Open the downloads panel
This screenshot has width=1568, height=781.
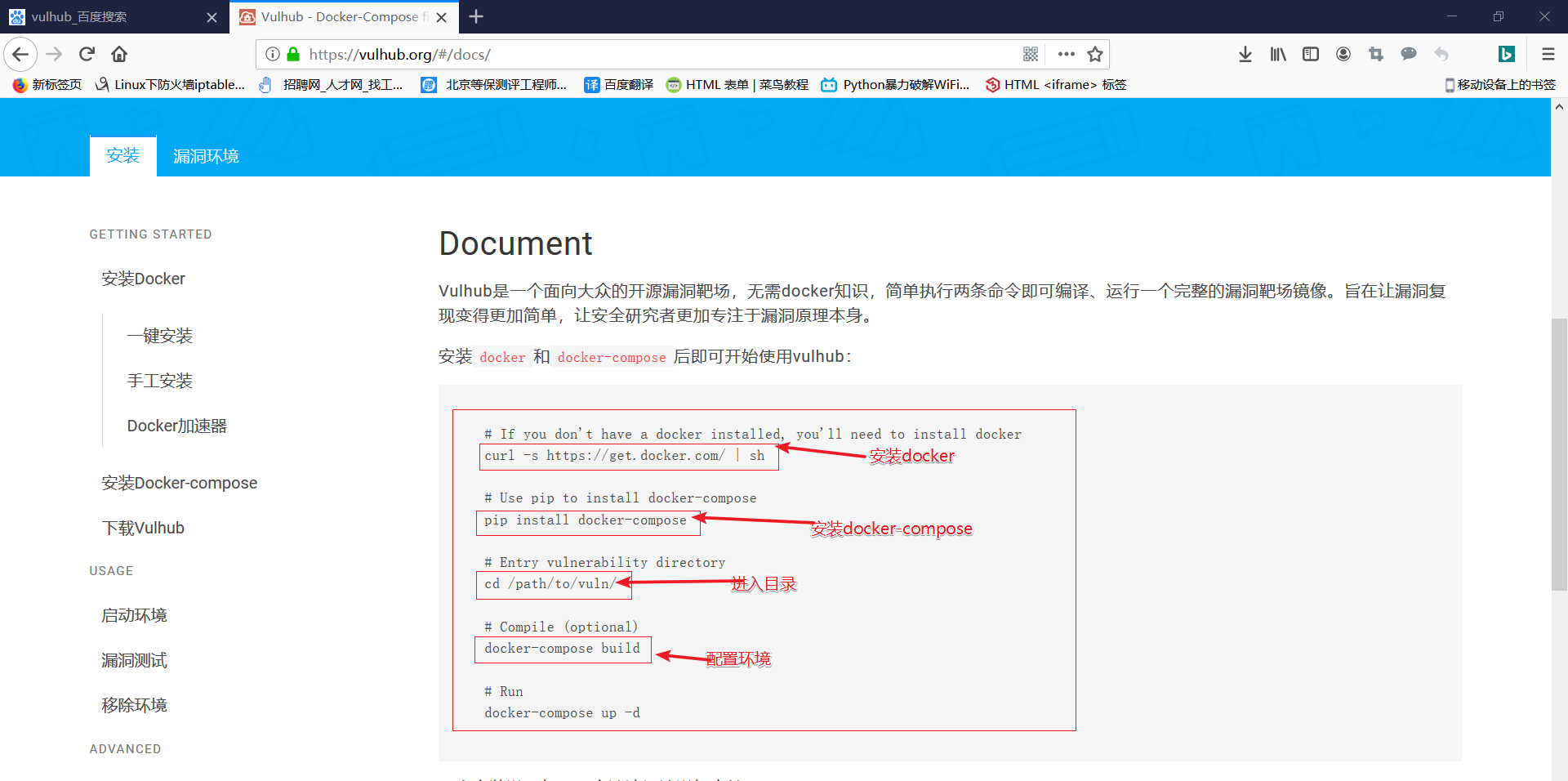(x=1245, y=55)
